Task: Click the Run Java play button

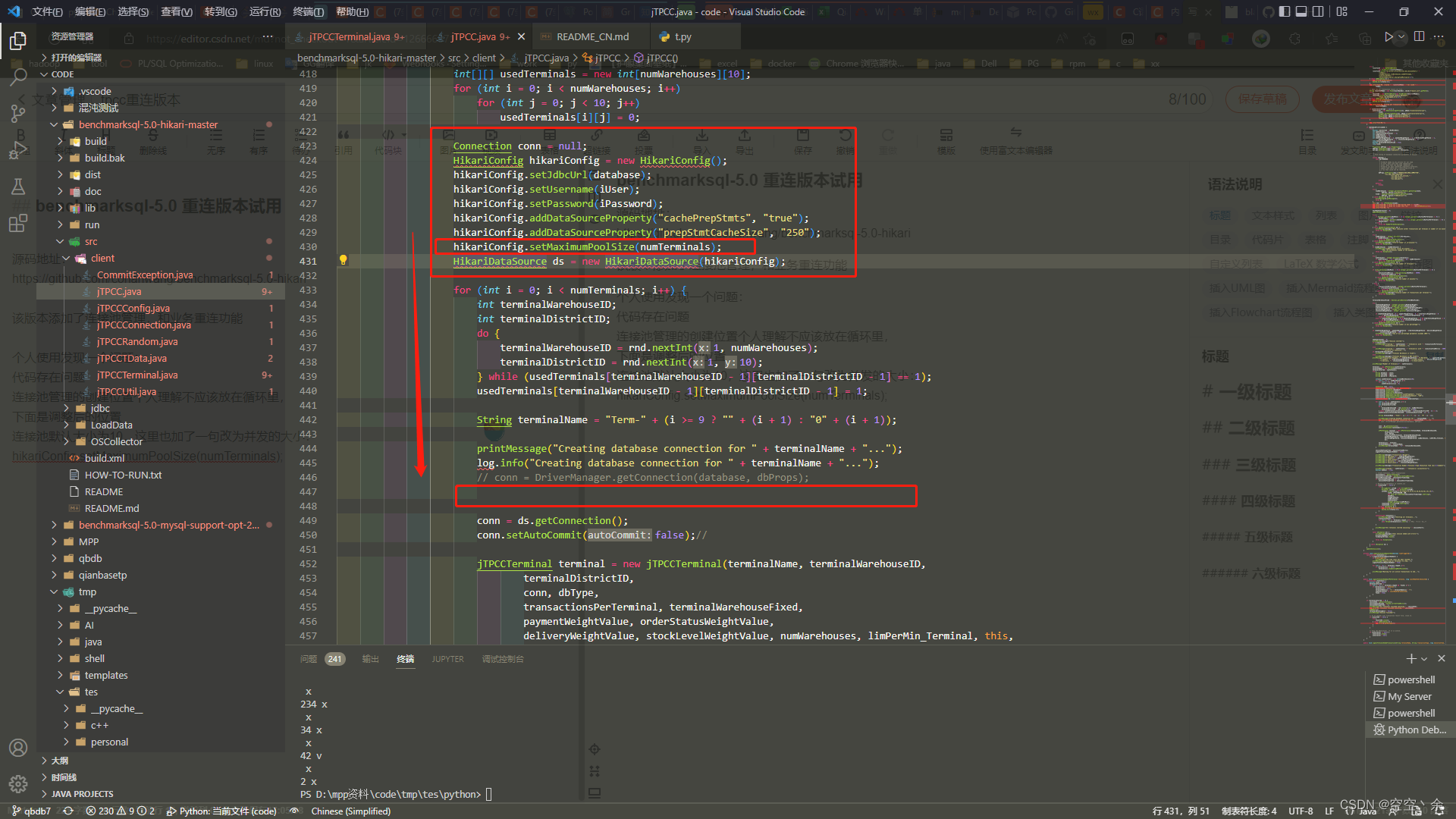Action: click(x=1388, y=36)
